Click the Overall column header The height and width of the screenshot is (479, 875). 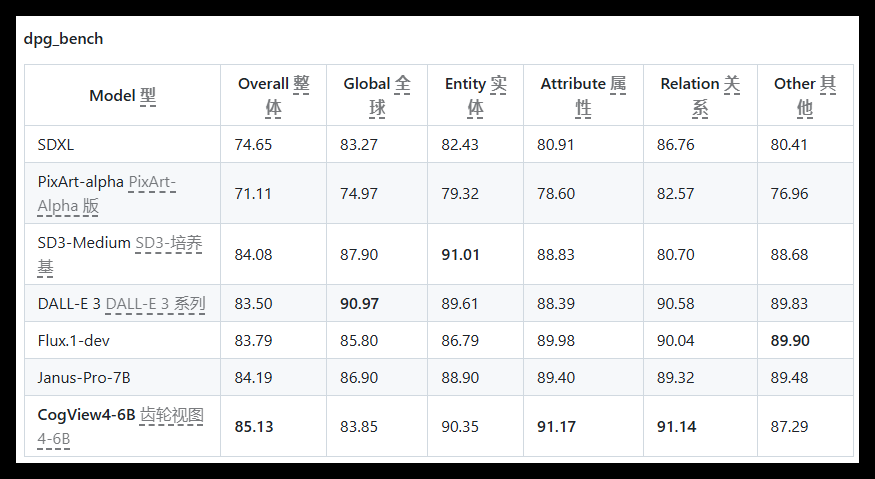point(273,95)
